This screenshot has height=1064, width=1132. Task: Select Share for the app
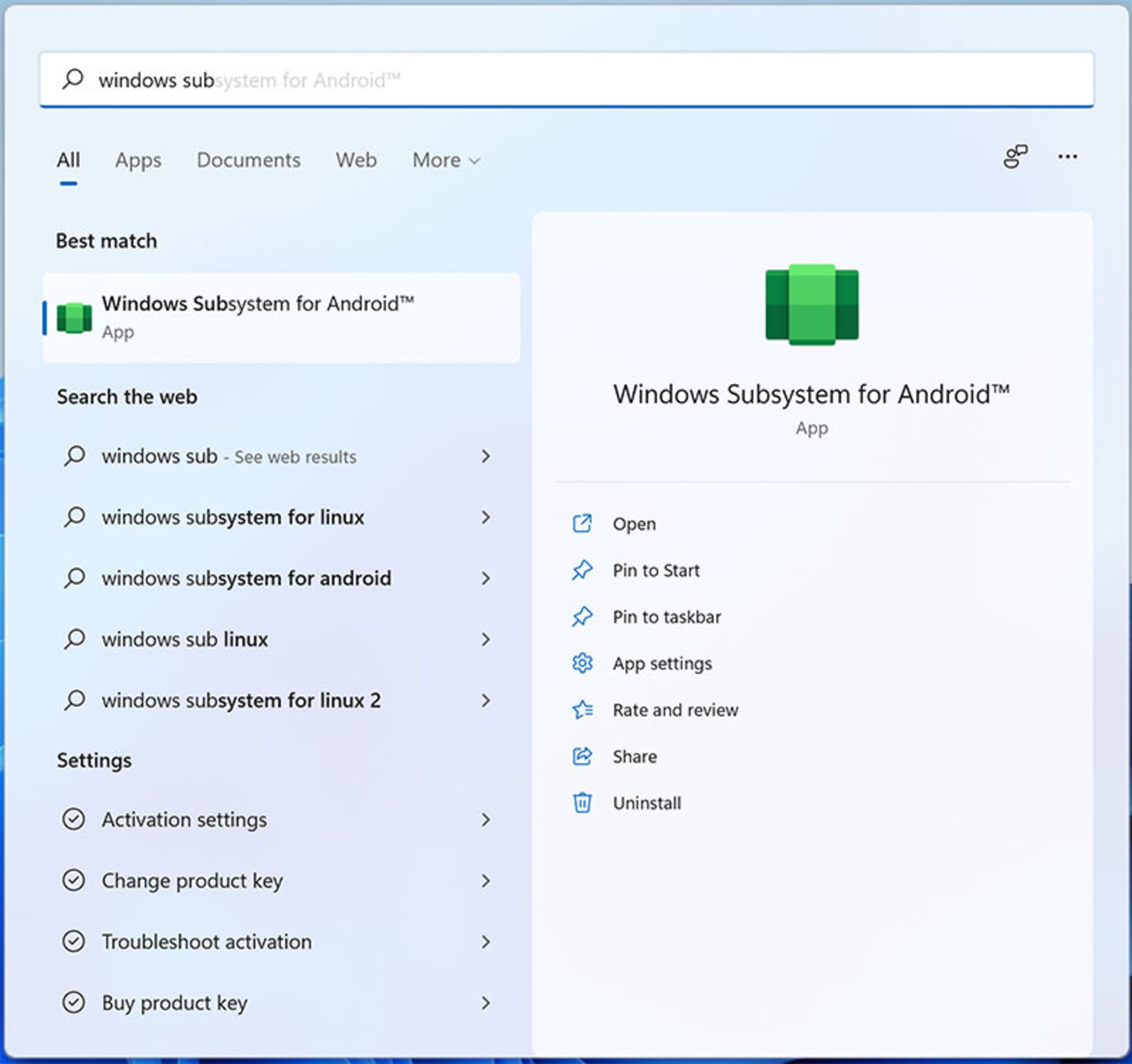pyautogui.click(x=634, y=757)
